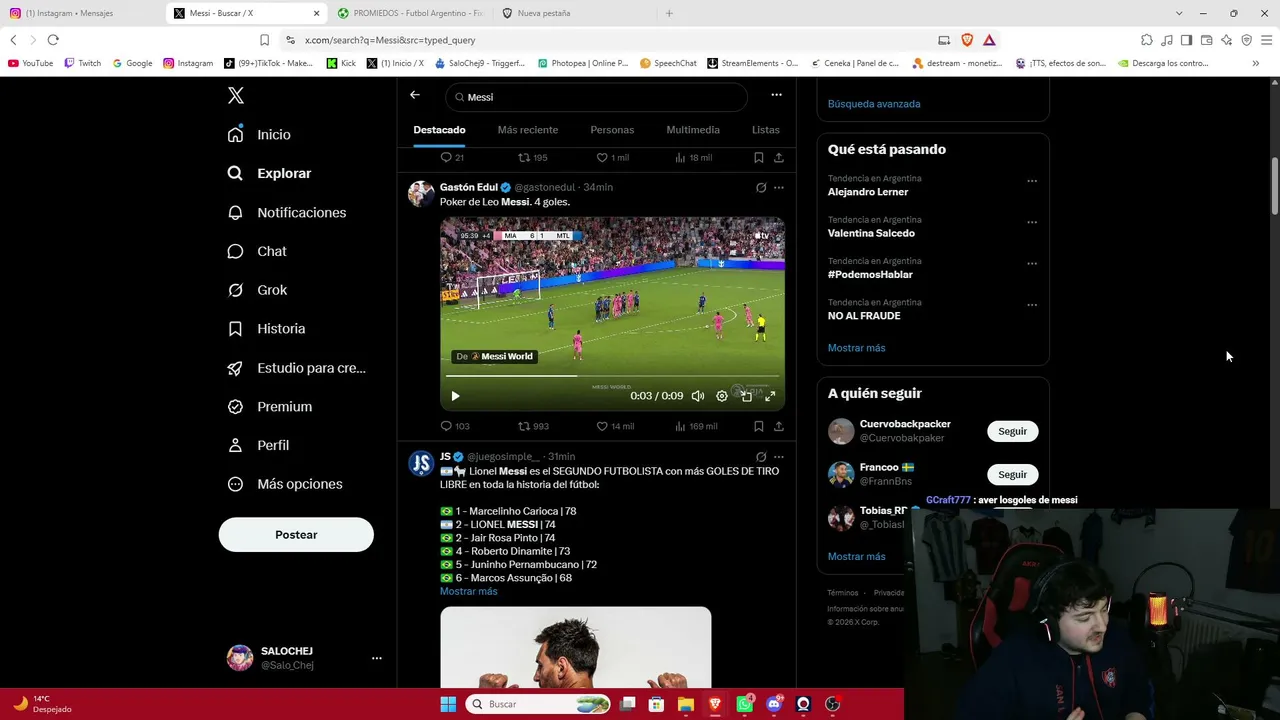Reply to Gastón Edul's post with 103 replies
Screen dimensions: 1280x720
[455, 426]
